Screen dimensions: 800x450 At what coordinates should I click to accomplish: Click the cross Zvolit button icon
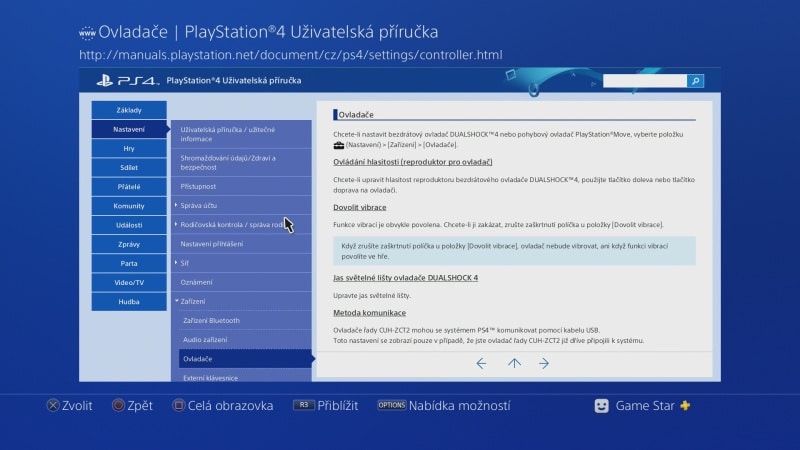pyautogui.click(x=53, y=406)
